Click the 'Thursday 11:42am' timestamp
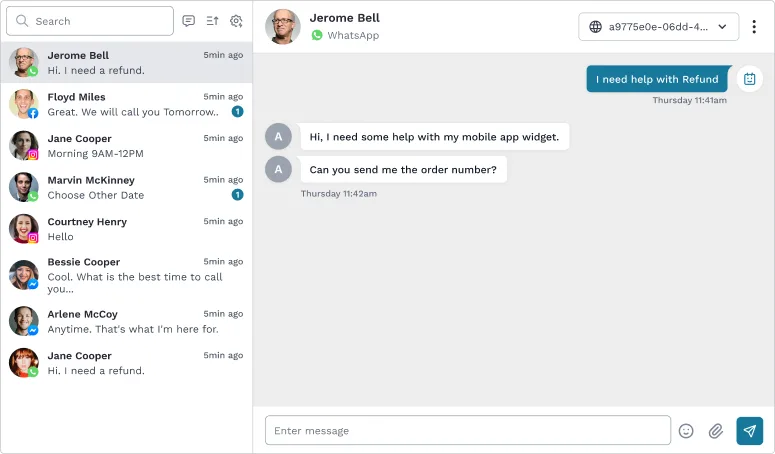The width and height of the screenshot is (775, 454). point(339,194)
